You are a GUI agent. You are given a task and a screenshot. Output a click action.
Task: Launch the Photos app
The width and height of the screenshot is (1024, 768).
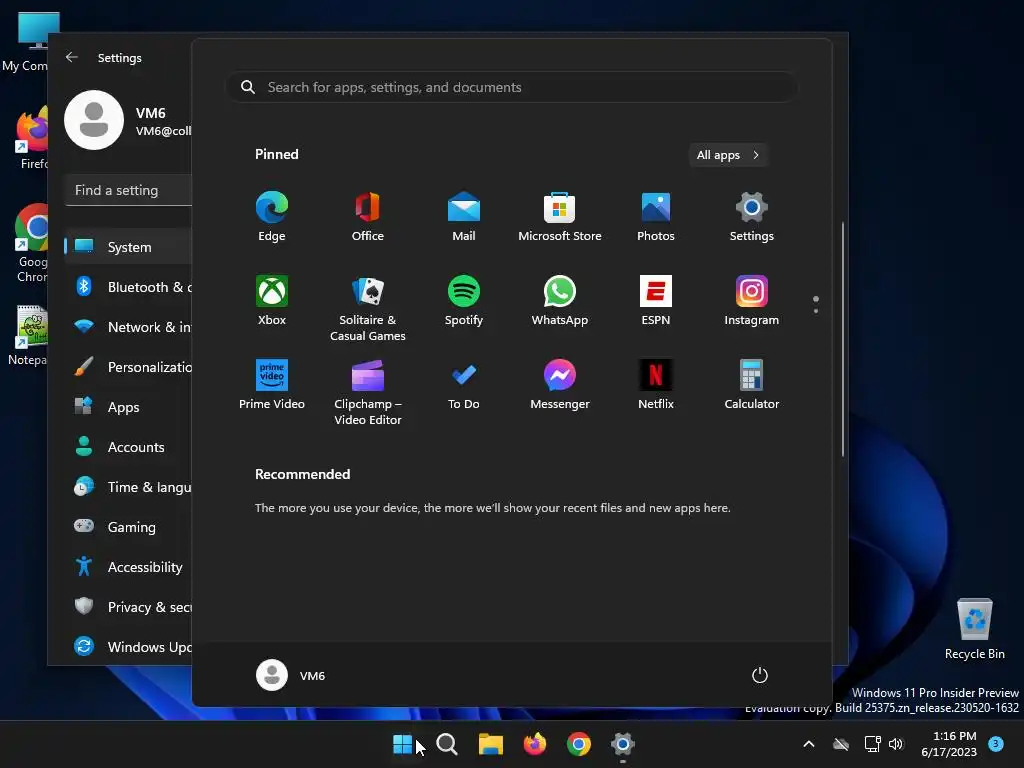[x=656, y=217]
